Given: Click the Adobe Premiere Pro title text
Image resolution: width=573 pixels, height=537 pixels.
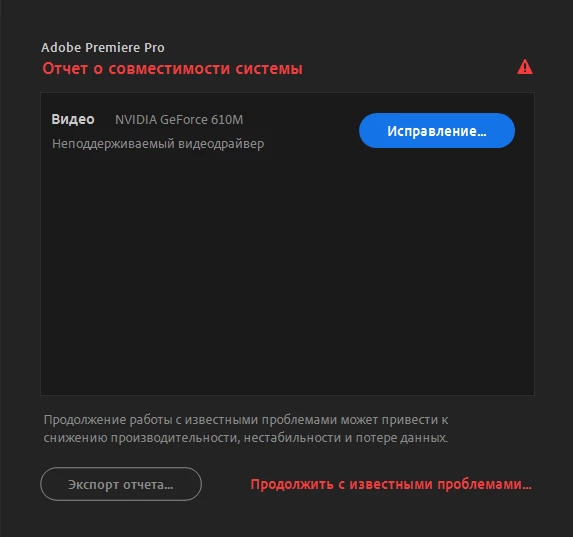Looking at the screenshot, I should (103, 48).
